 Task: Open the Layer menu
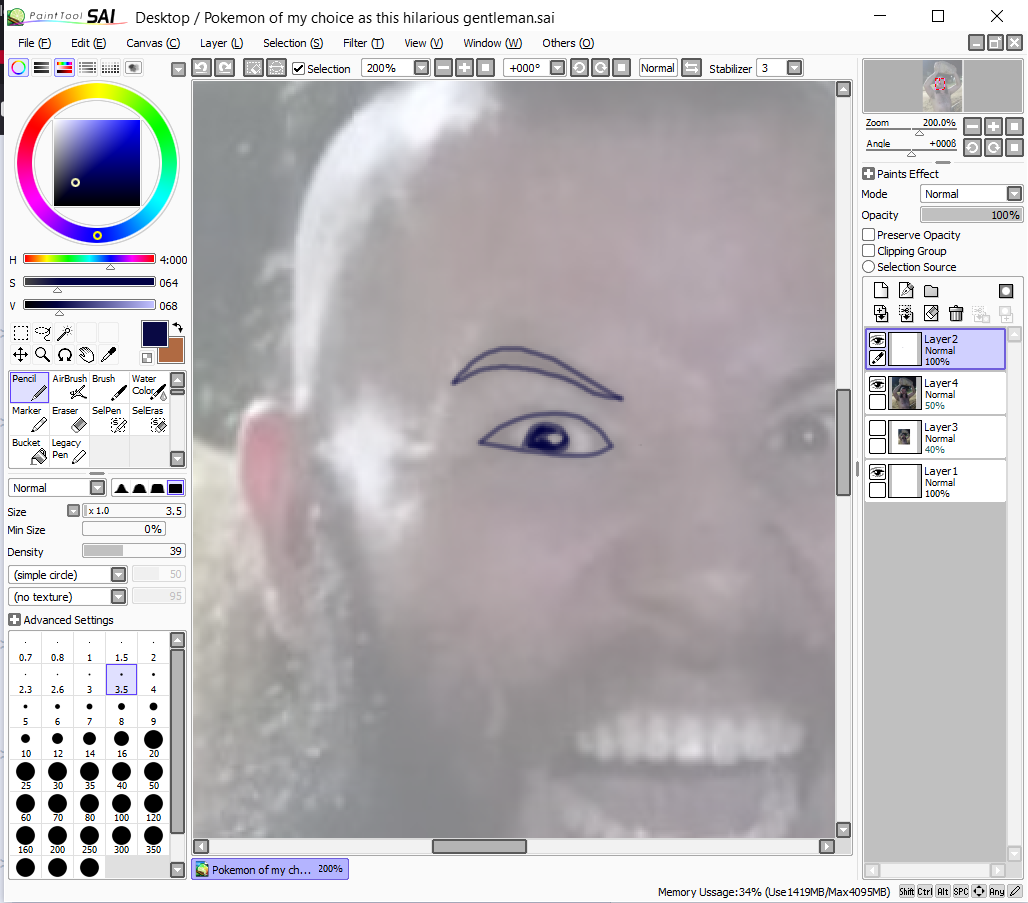click(x=221, y=43)
